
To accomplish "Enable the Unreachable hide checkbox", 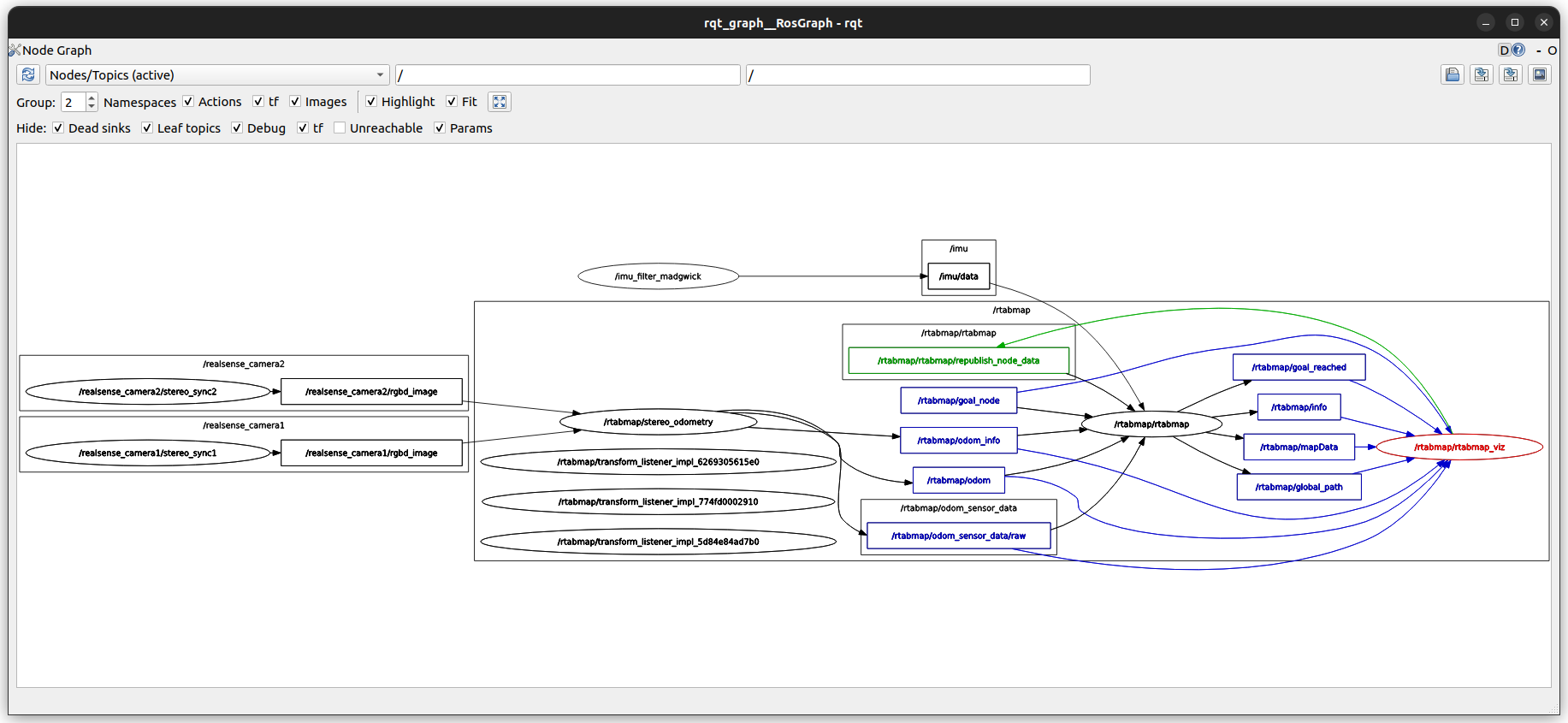I will (340, 128).
